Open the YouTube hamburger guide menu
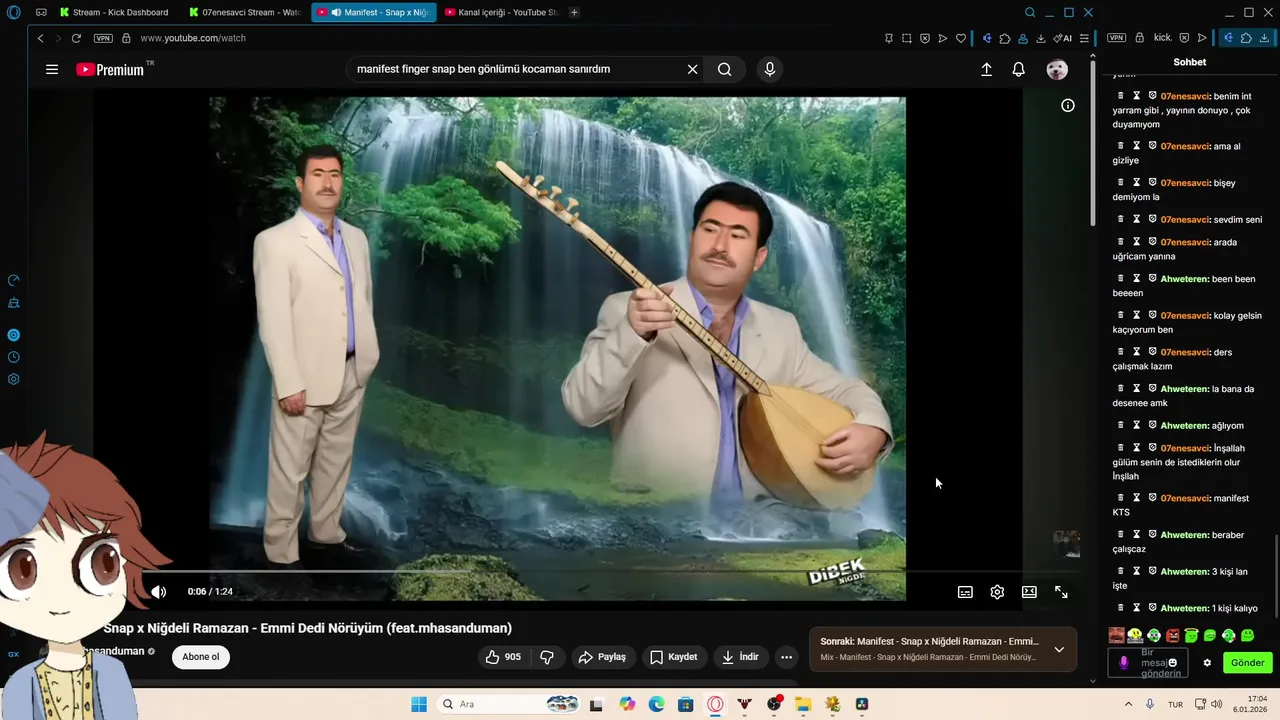 (52, 70)
